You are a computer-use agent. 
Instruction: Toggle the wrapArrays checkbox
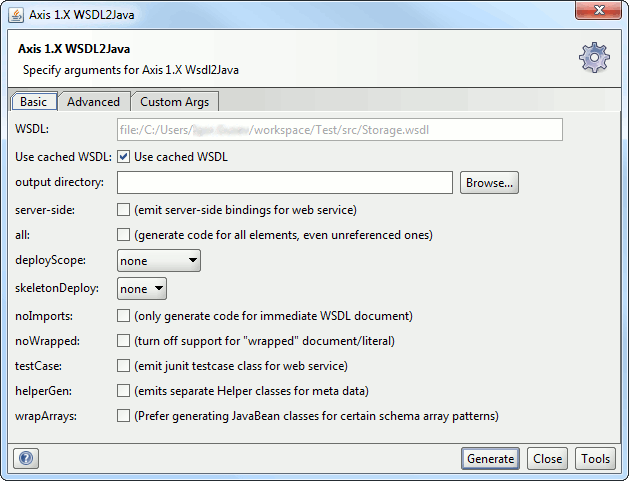point(124,416)
